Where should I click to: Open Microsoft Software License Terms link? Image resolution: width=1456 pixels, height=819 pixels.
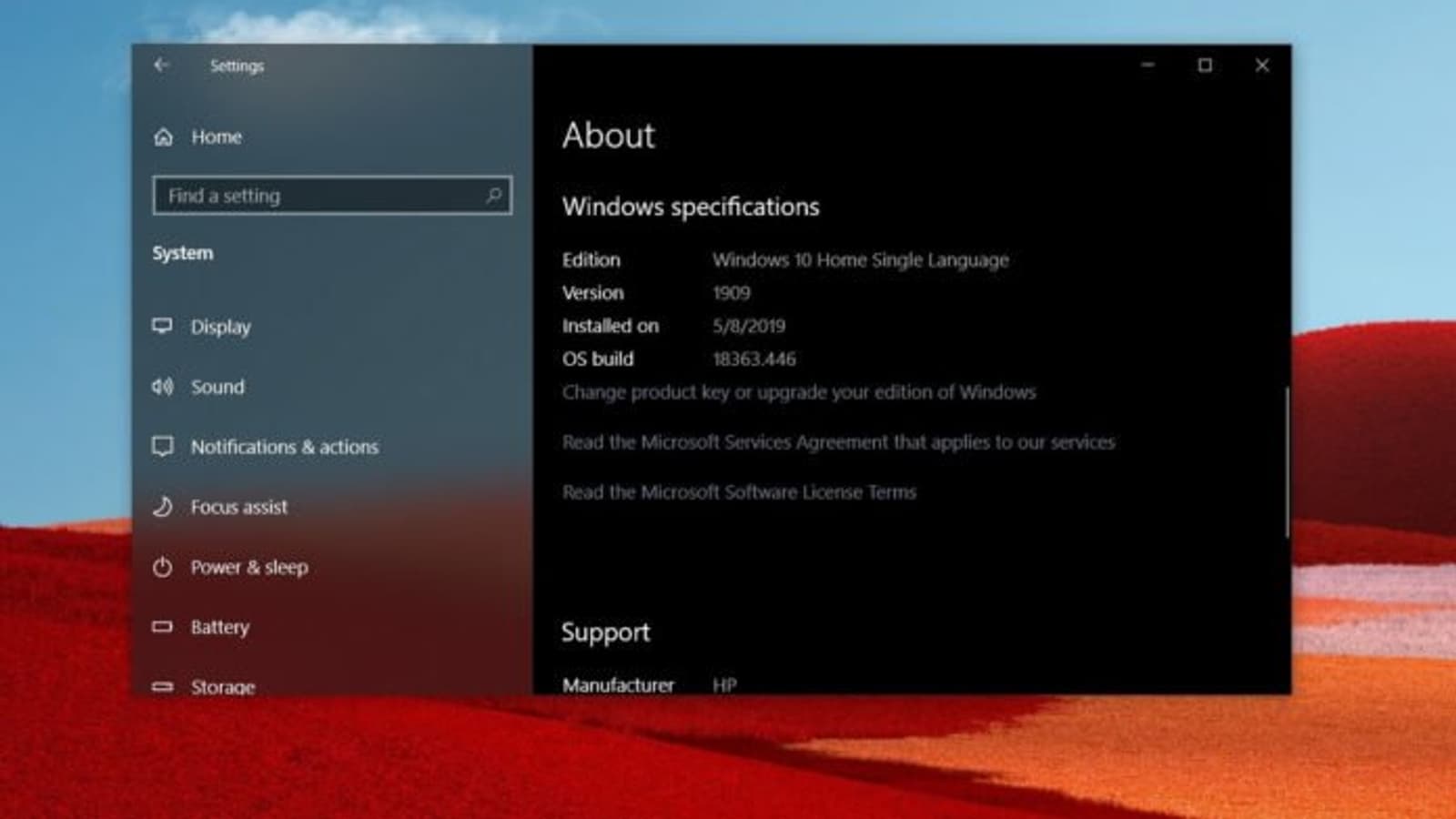[739, 492]
